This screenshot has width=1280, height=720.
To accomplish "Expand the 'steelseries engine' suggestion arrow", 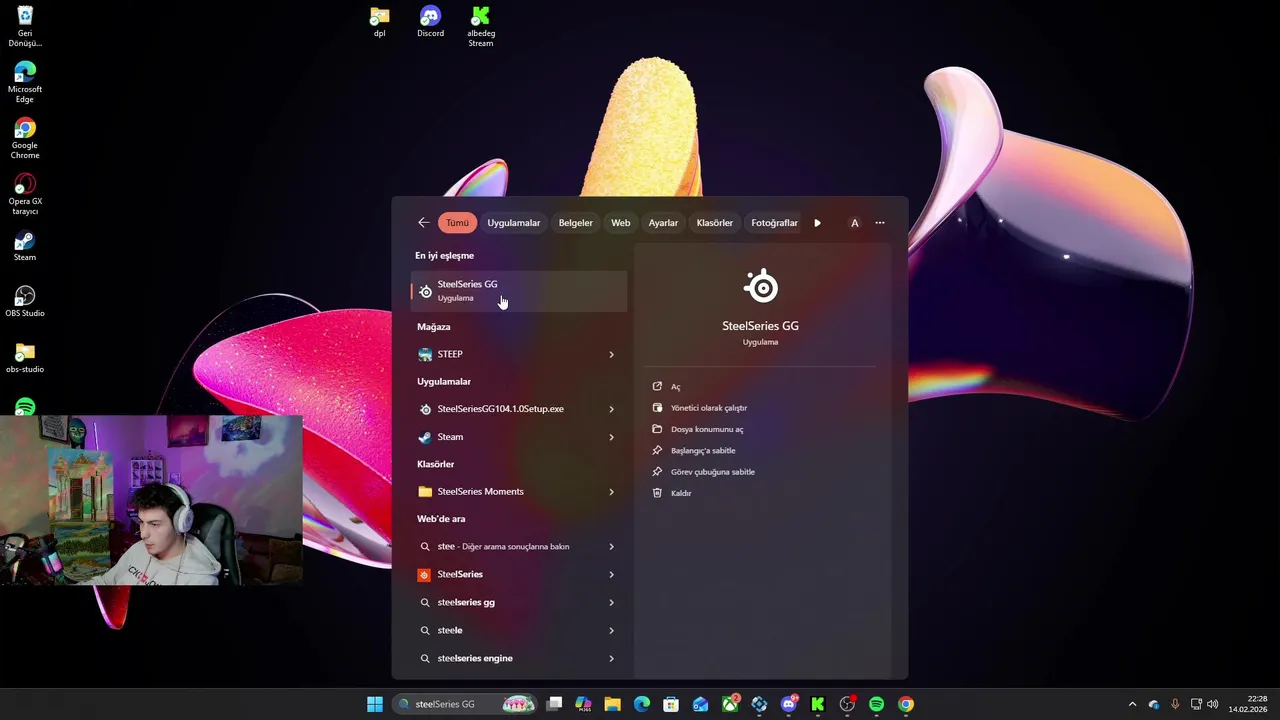I will (x=611, y=659).
